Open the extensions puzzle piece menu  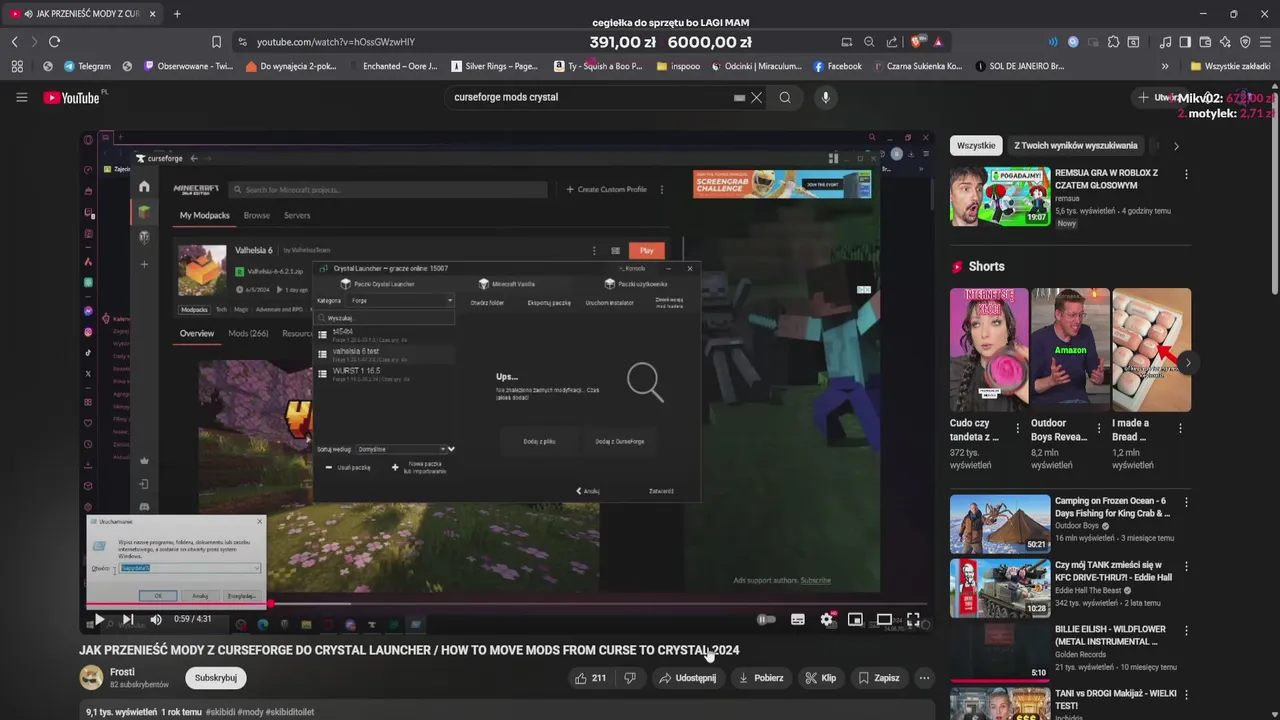1113,42
